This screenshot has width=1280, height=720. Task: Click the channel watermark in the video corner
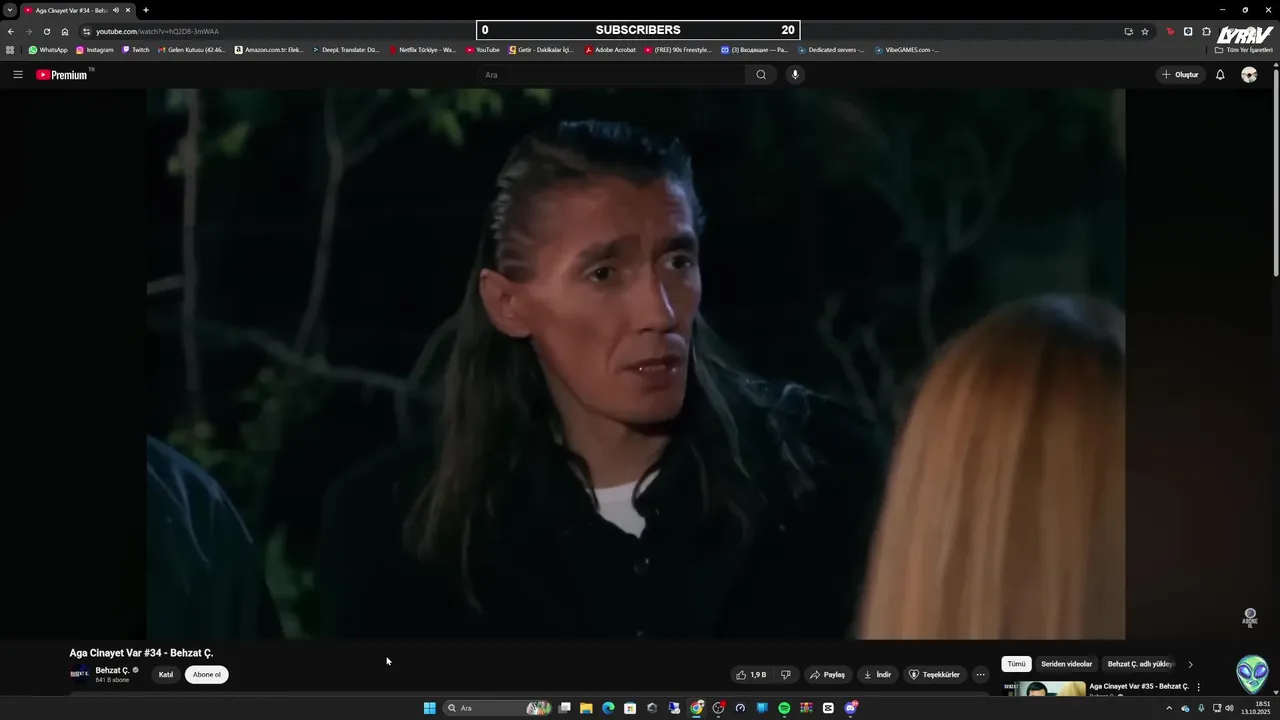[1250, 617]
